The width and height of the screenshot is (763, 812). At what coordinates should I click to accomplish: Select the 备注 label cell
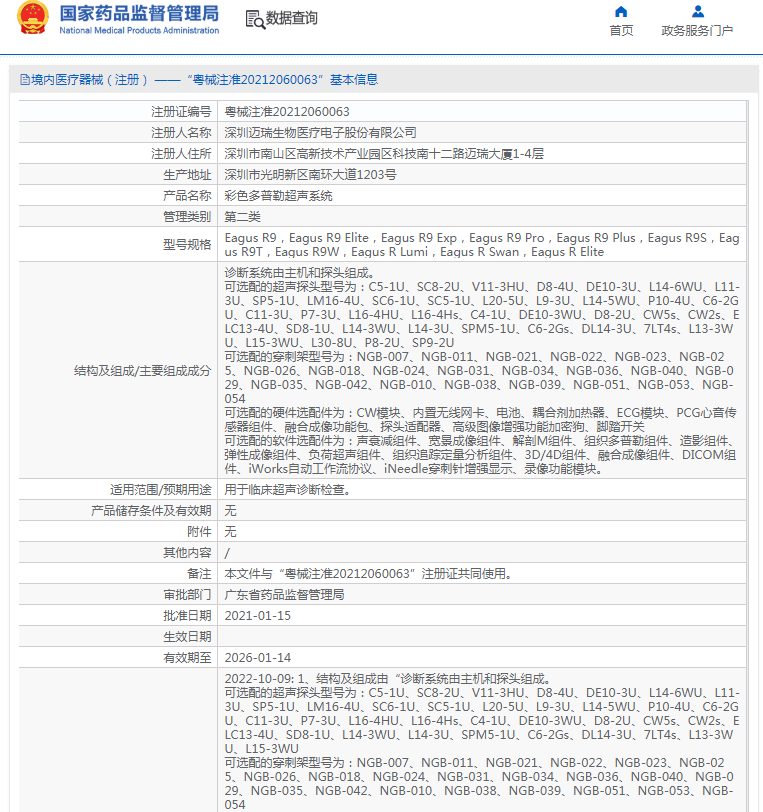[x=118, y=574]
